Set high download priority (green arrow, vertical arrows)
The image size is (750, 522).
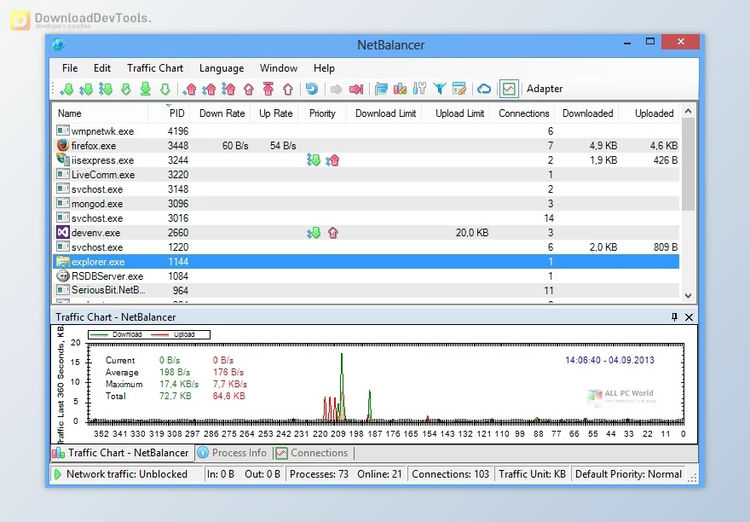pyautogui.click(x=106, y=89)
